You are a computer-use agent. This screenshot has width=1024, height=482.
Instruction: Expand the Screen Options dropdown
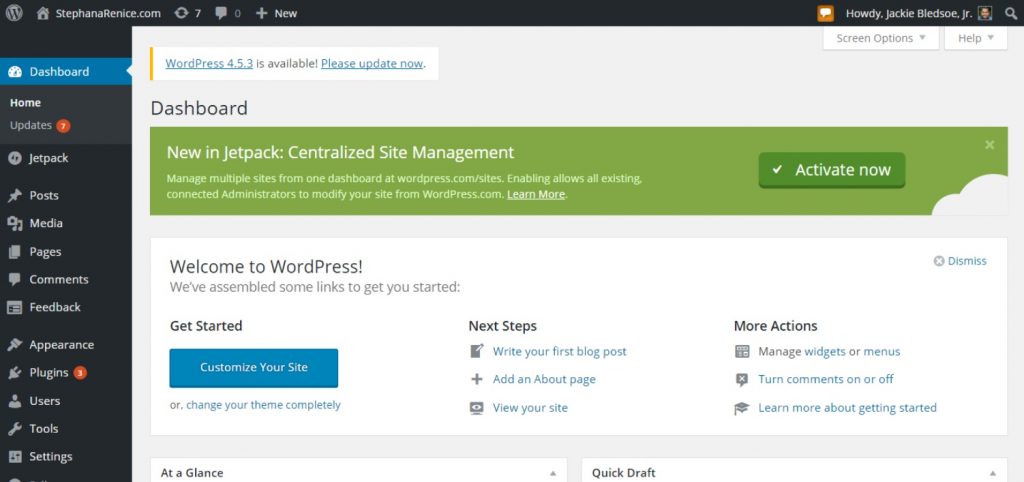(x=880, y=38)
